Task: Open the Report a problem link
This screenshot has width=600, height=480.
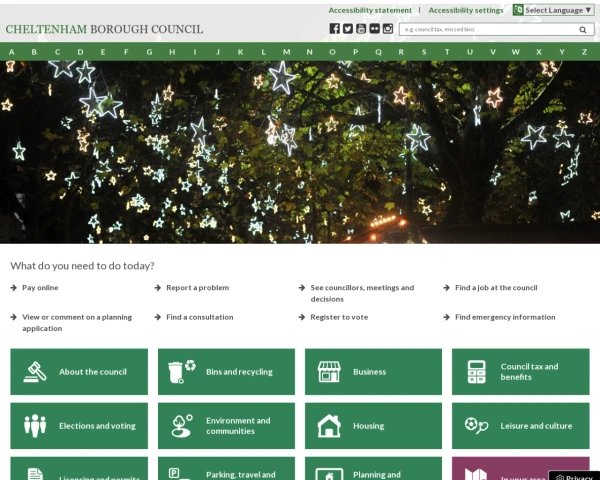Action: [197, 287]
